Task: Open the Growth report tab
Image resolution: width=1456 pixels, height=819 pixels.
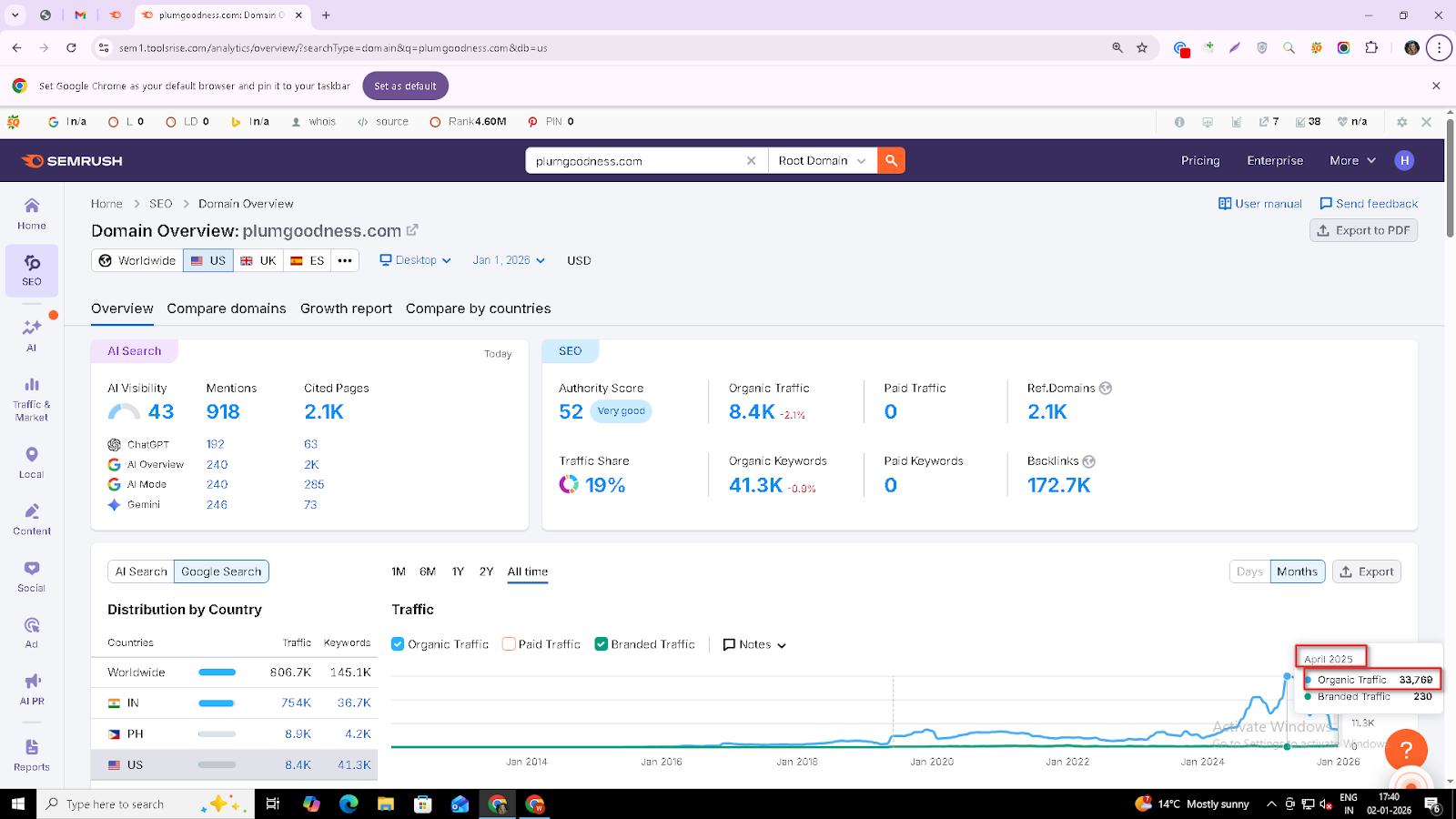Action: click(346, 308)
